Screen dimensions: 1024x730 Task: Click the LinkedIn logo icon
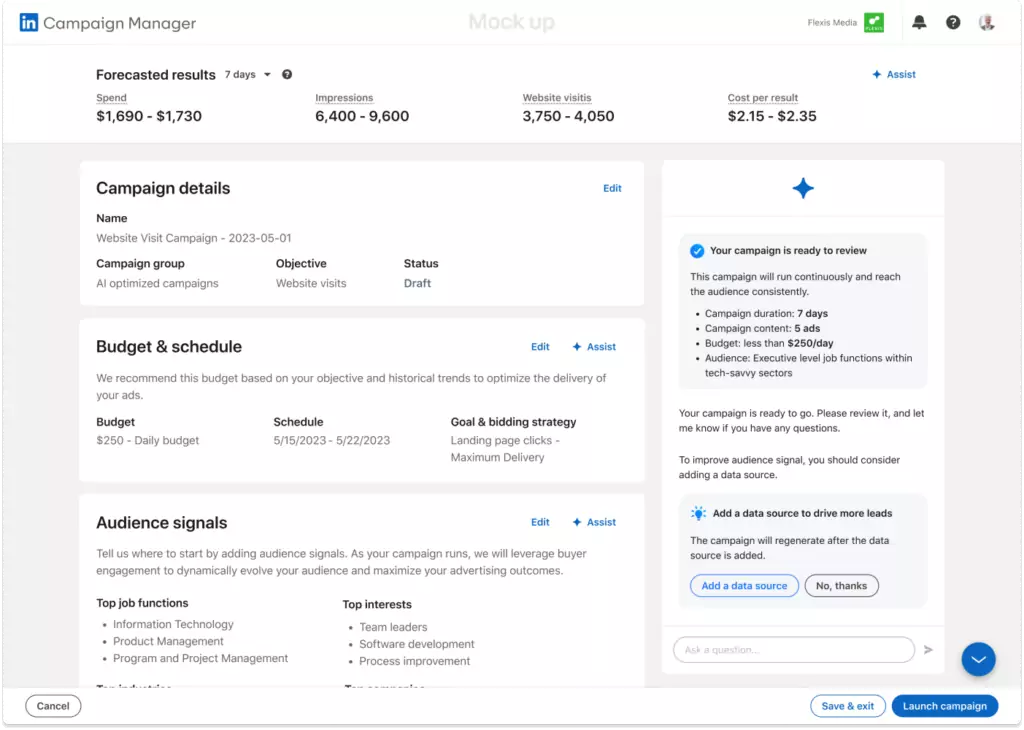coord(29,22)
